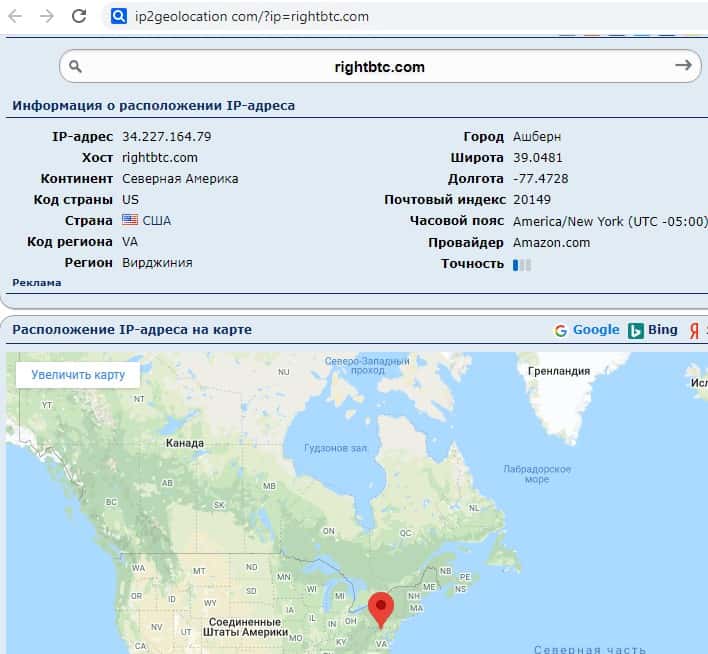Image resolution: width=708 pixels, height=654 pixels.
Task: Click the city value Ашберн
Action: [537, 136]
